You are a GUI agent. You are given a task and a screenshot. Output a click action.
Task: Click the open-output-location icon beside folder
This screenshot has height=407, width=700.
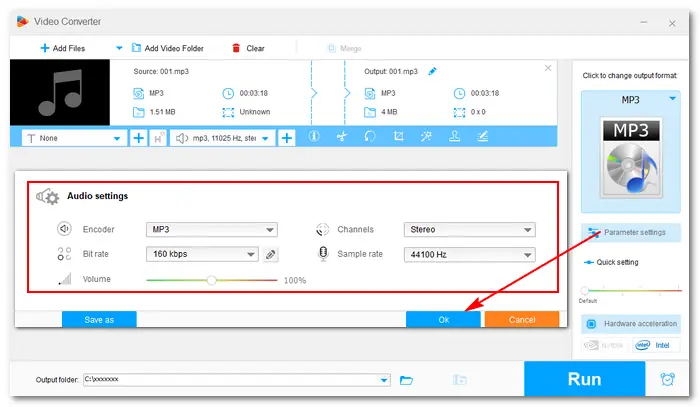[459, 380]
